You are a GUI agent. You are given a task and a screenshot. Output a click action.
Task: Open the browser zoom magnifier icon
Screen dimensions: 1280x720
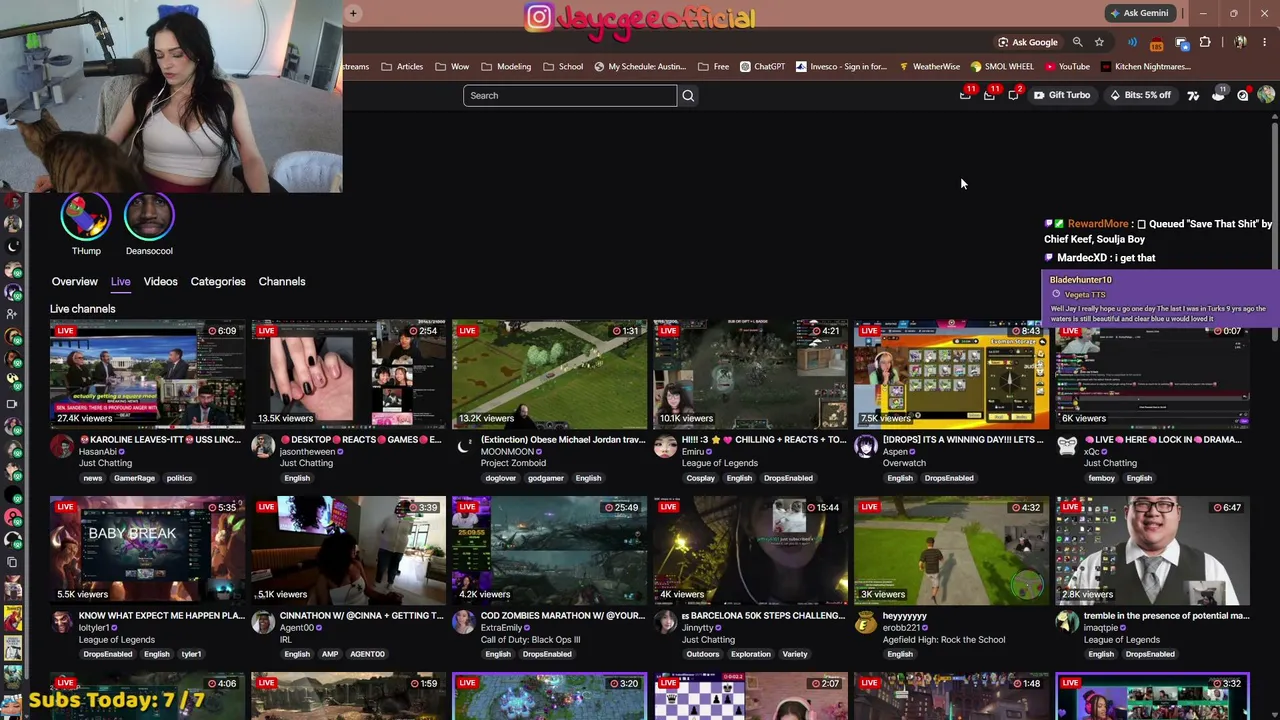[1077, 42]
